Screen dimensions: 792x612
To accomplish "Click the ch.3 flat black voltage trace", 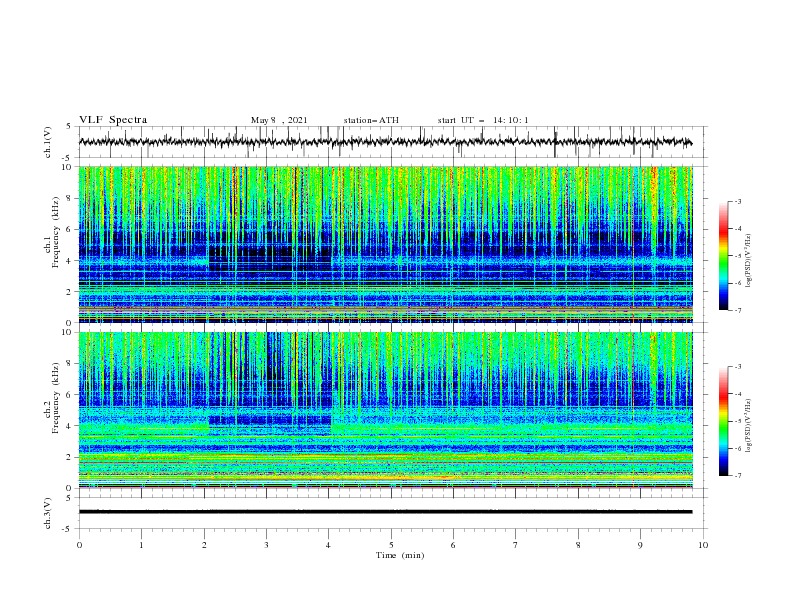I will pos(385,512).
